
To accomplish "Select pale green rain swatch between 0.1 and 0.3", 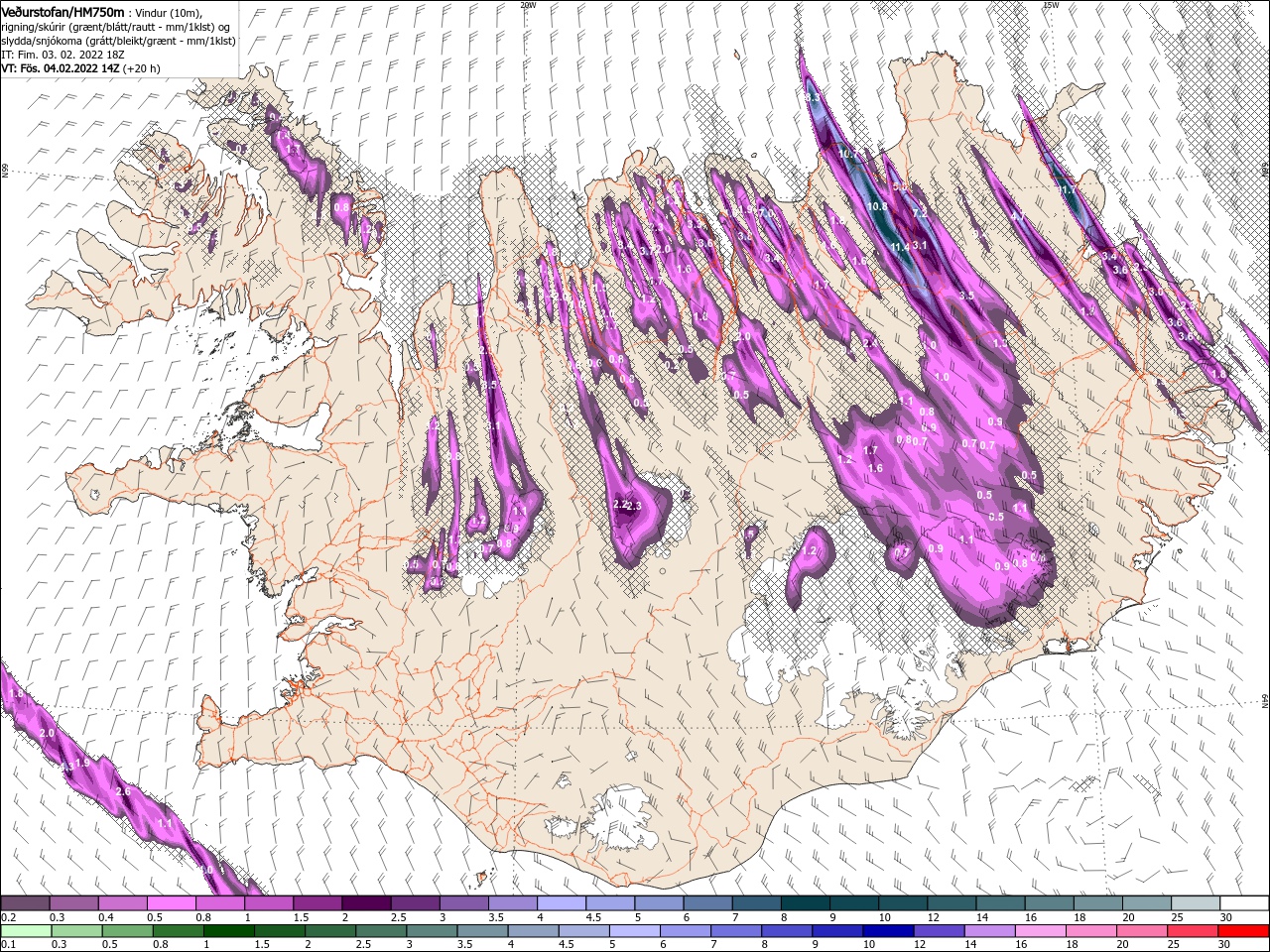I will [26, 930].
